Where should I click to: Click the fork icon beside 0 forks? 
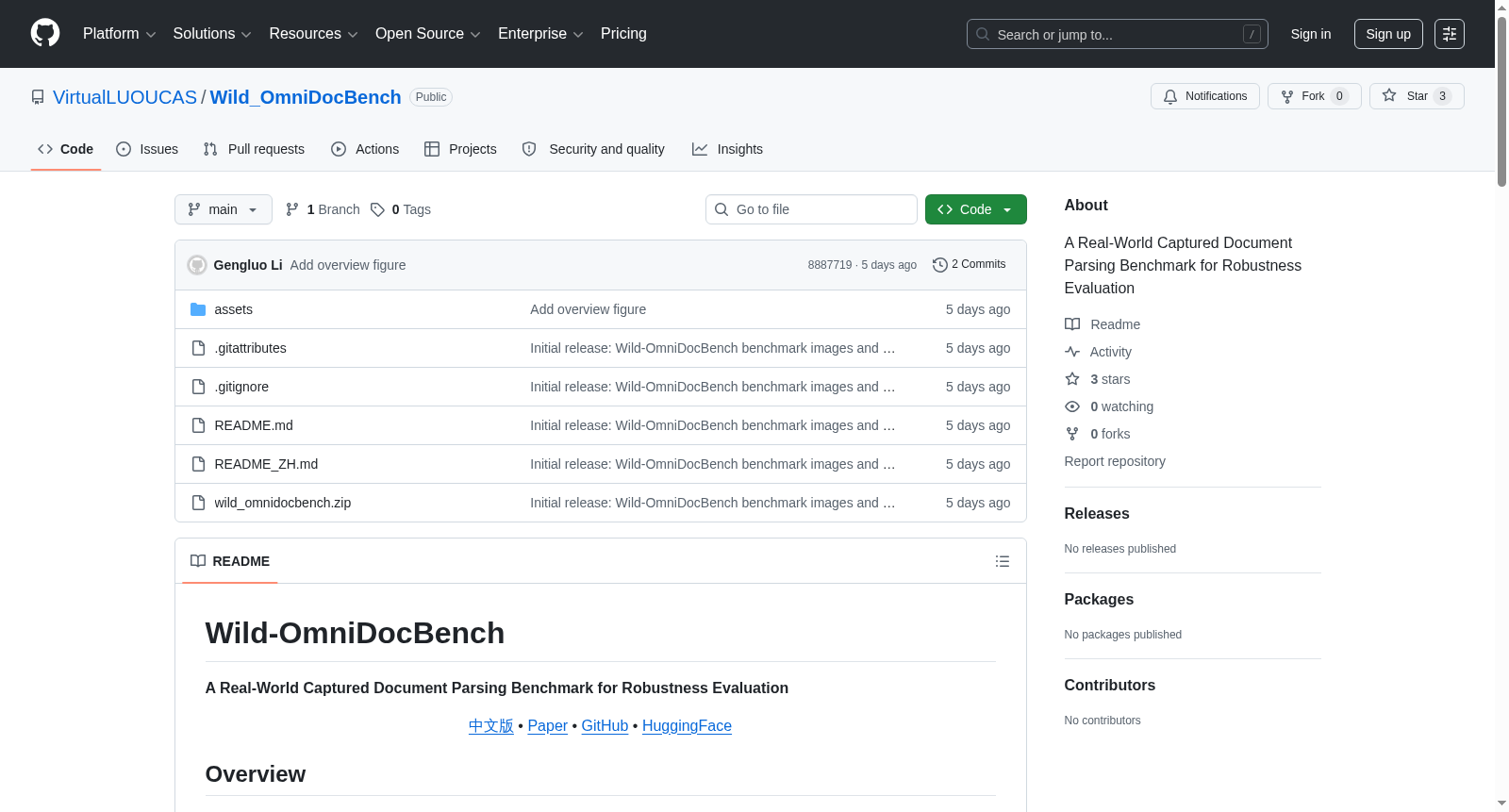pyautogui.click(x=1072, y=434)
